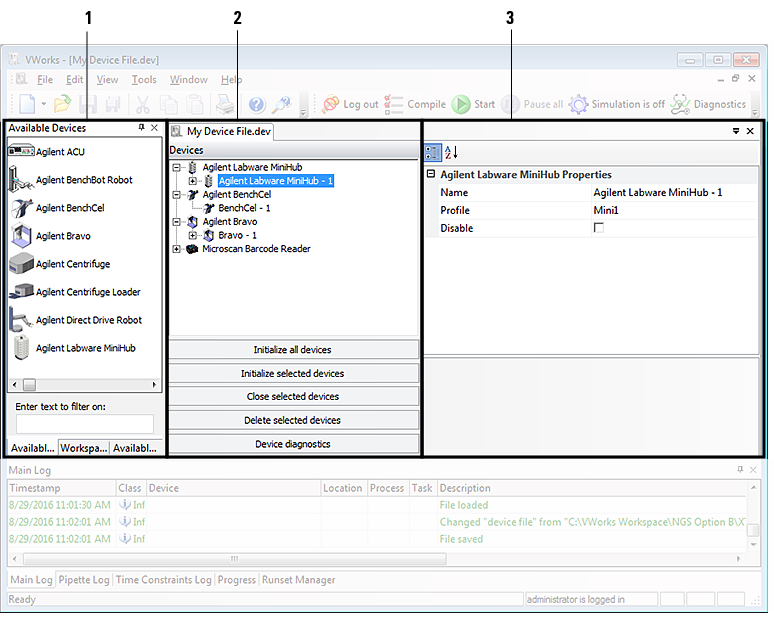
Task: Click the Cut scissors icon
Action: coord(143,104)
